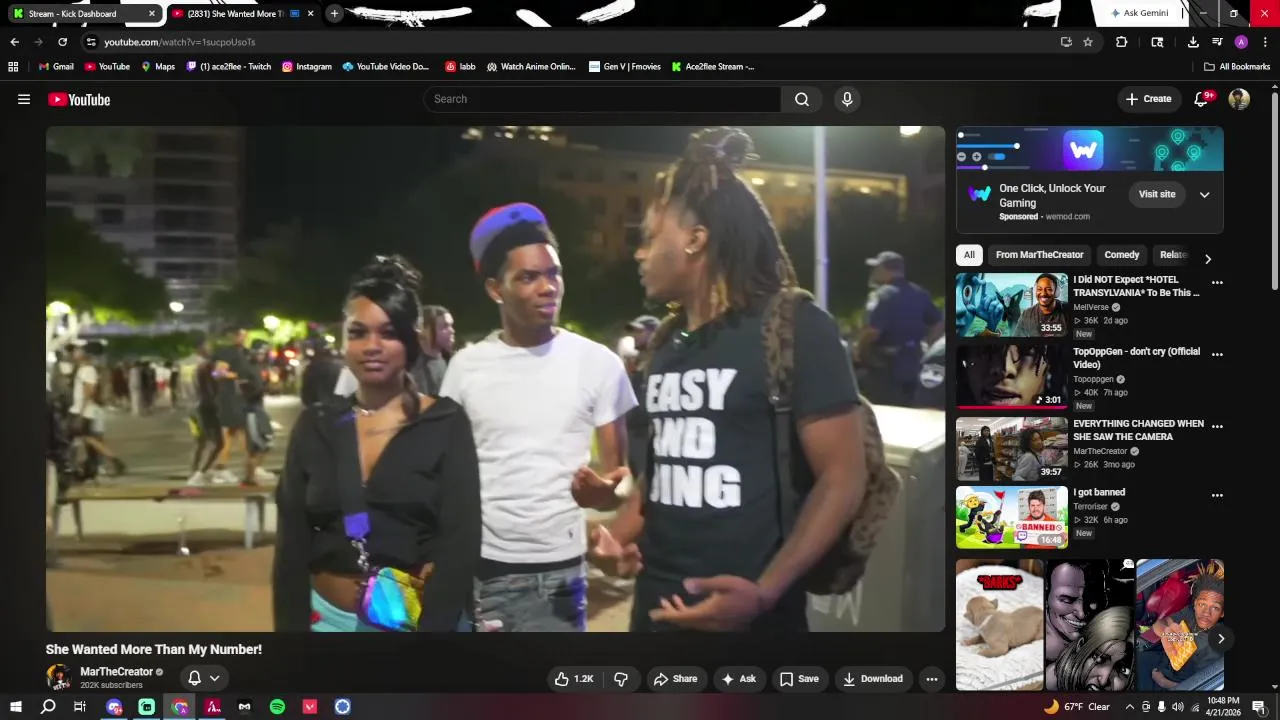The height and width of the screenshot is (720, 1280).
Task: Open Spotify from the taskbar
Action: pyautogui.click(x=277, y=707)
